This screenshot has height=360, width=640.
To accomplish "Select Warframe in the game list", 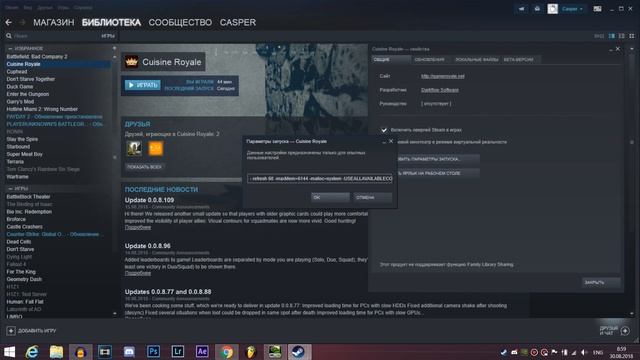I will 17,177.
